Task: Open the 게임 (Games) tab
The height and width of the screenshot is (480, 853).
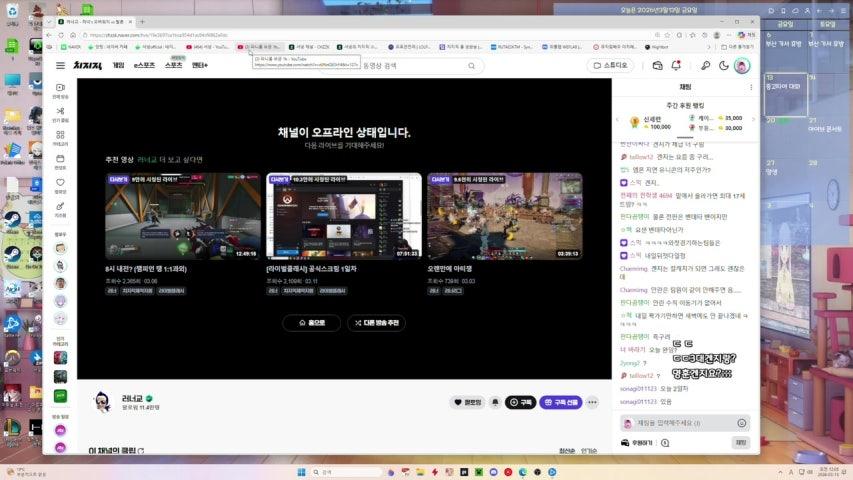Action: click(x=119, y=65)
